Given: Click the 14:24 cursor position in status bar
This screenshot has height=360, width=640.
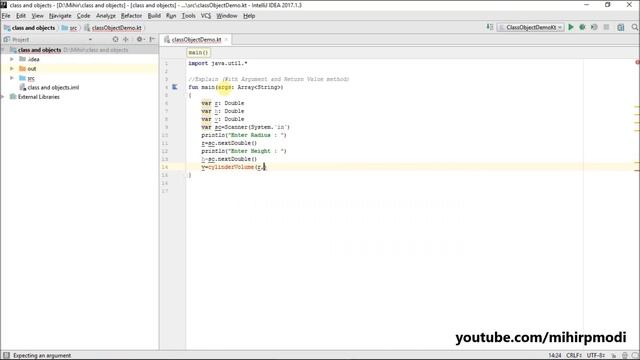Looking at the screenshot, I should (555, 356).
